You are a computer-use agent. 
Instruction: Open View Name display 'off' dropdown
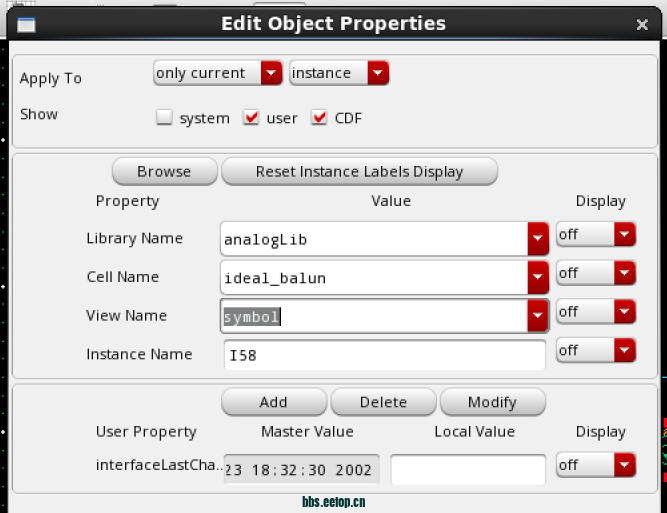coord(596,311)
